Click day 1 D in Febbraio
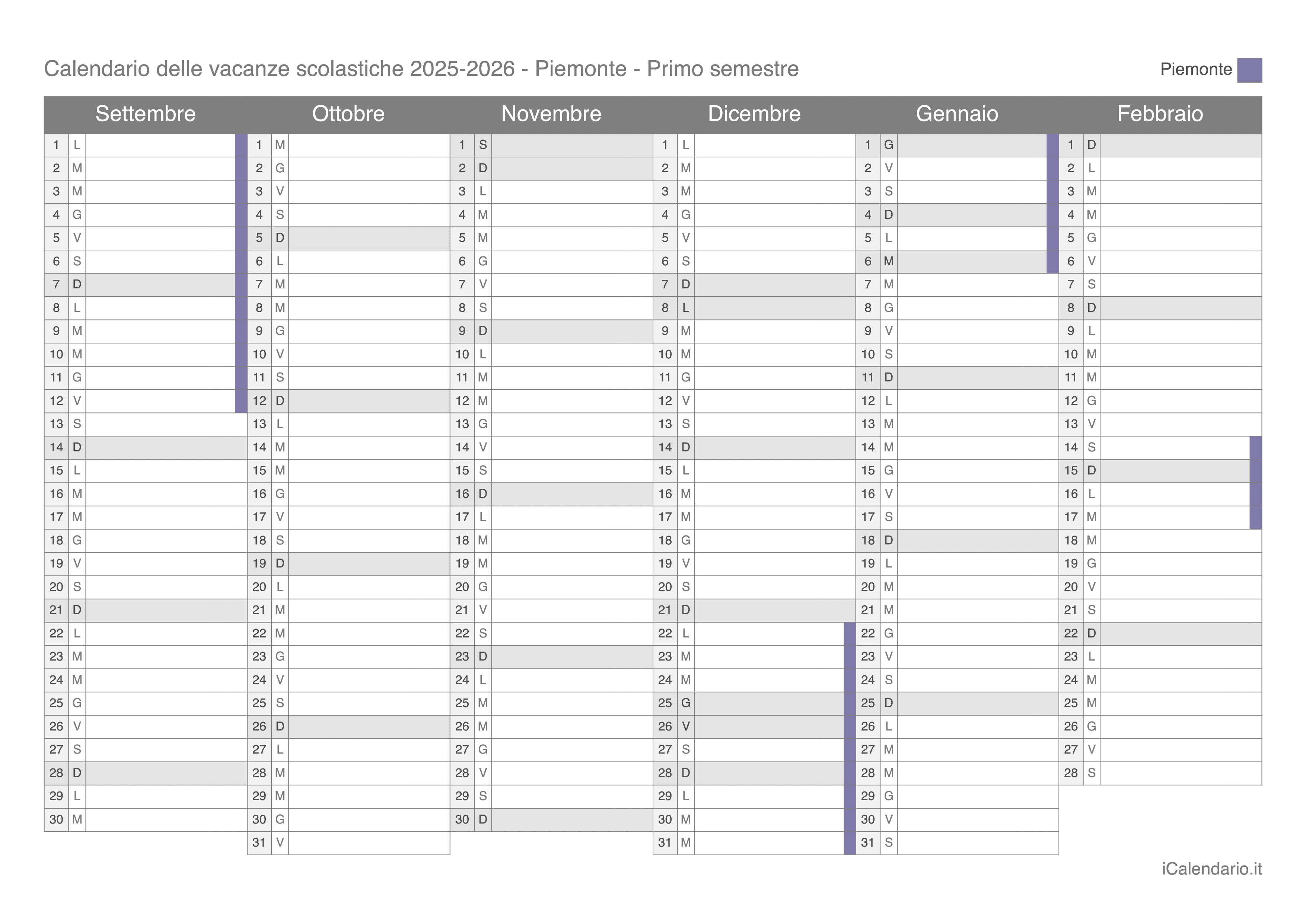The height and width of the screenshot is (924, 1306). coord(1160,145)
